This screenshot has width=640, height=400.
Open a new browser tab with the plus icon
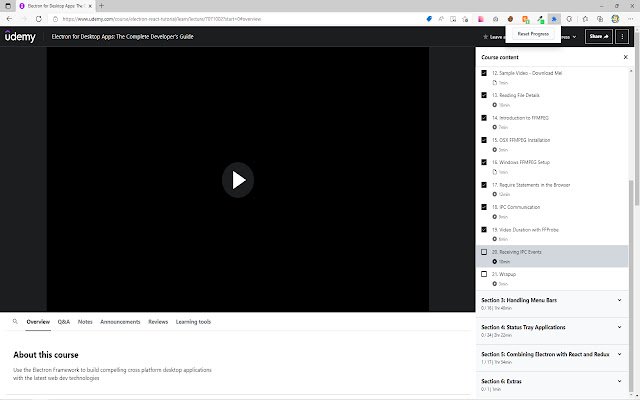click(x=101, y=6)
